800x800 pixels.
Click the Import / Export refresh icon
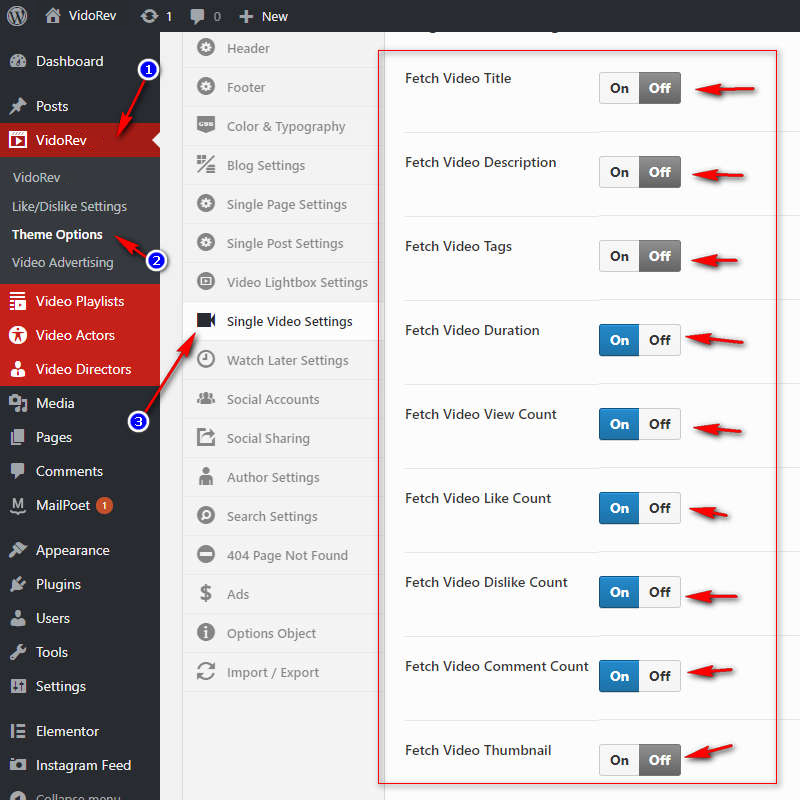coord(206,672)
